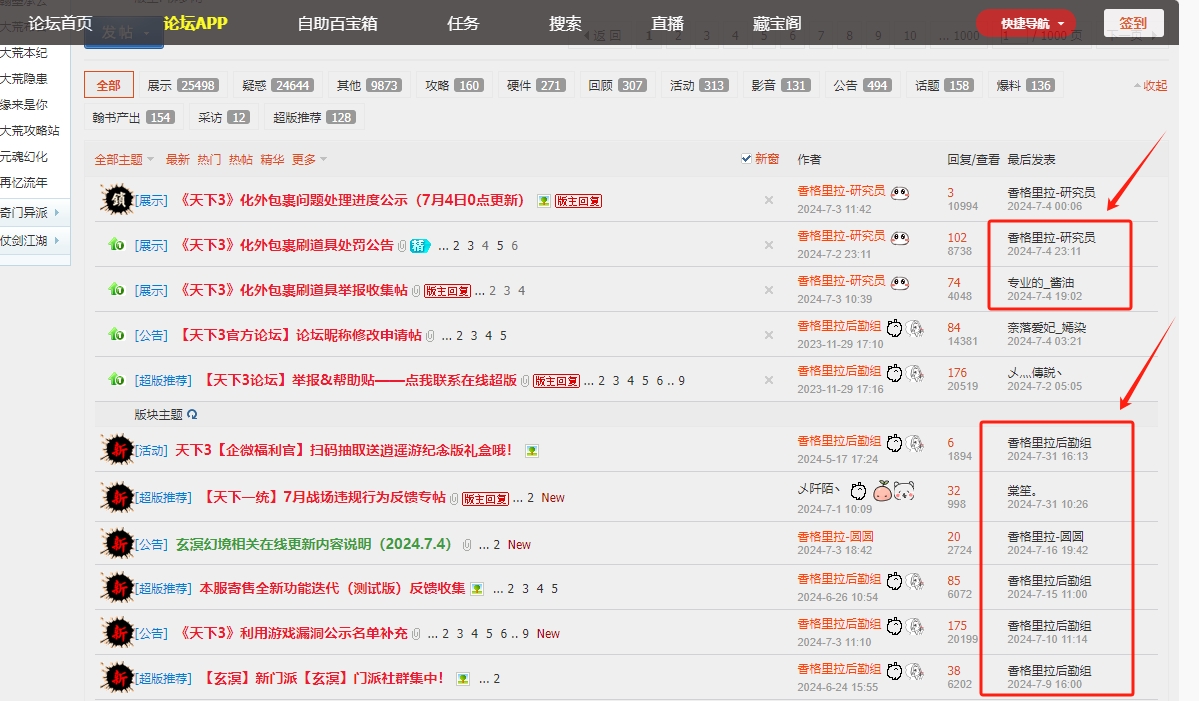Sort threads by 最新
This screenshot has width=1199, height=701.
[x=177, y=160]
